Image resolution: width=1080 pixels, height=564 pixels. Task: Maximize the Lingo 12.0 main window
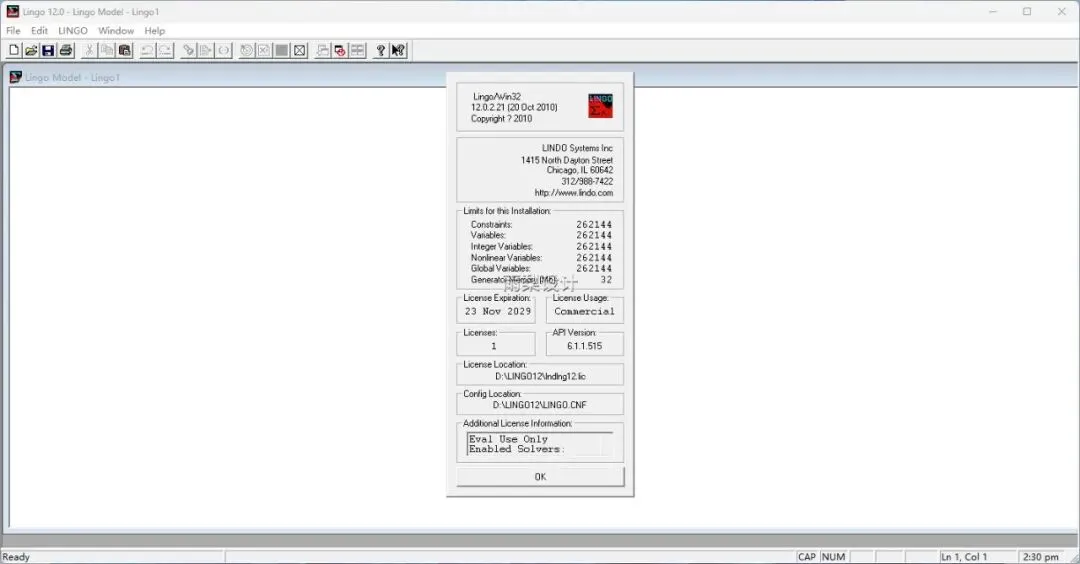(x=1027, y=11)
